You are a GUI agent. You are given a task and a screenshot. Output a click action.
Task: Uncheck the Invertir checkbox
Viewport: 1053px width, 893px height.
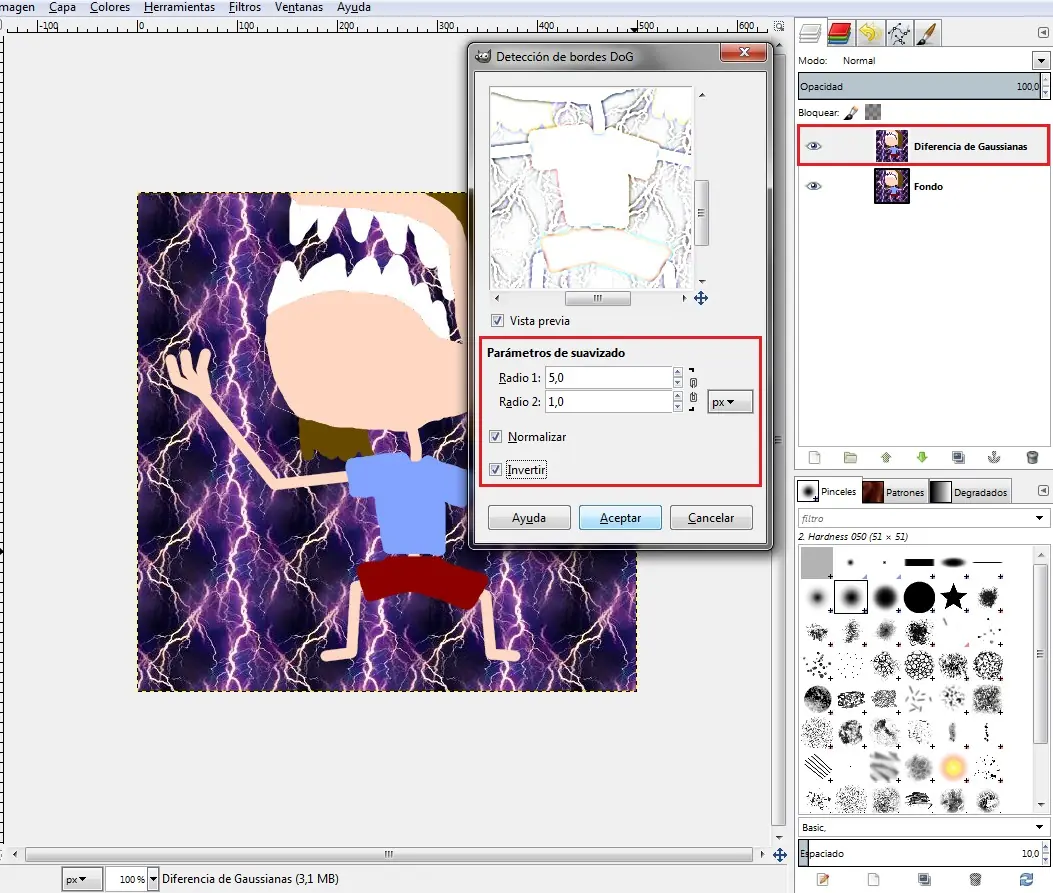(496, 469)
